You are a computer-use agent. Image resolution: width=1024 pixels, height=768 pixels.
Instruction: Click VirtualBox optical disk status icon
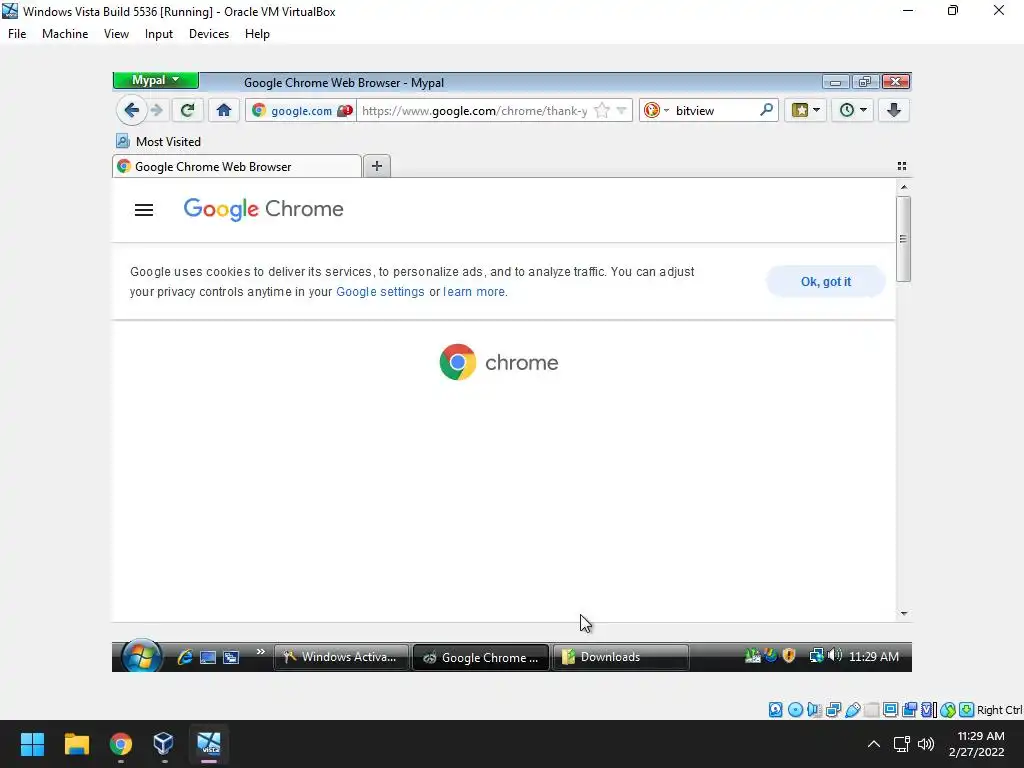(x=795, y=710)
